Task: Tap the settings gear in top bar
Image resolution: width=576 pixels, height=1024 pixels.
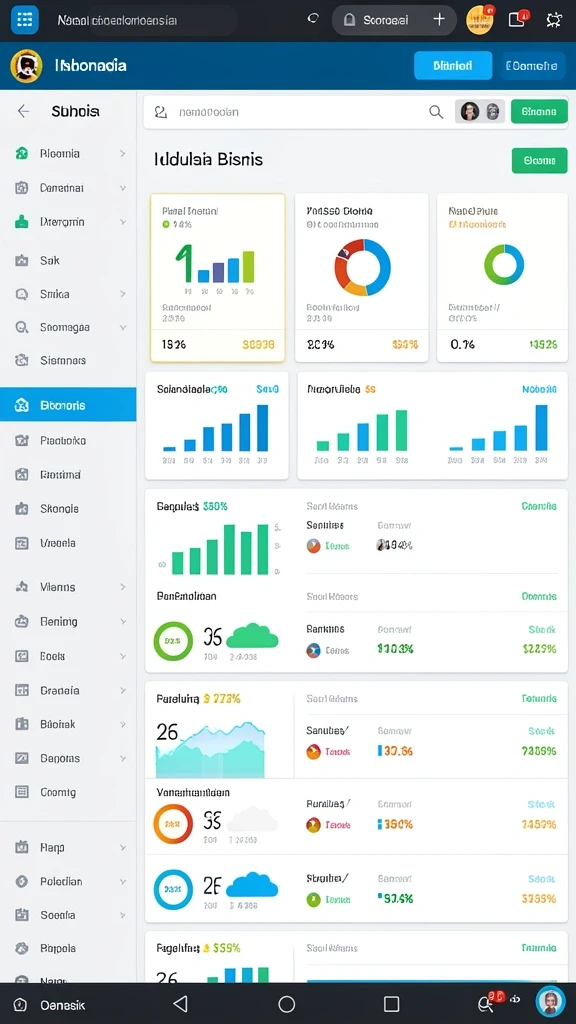Action: tap(554, 20)
